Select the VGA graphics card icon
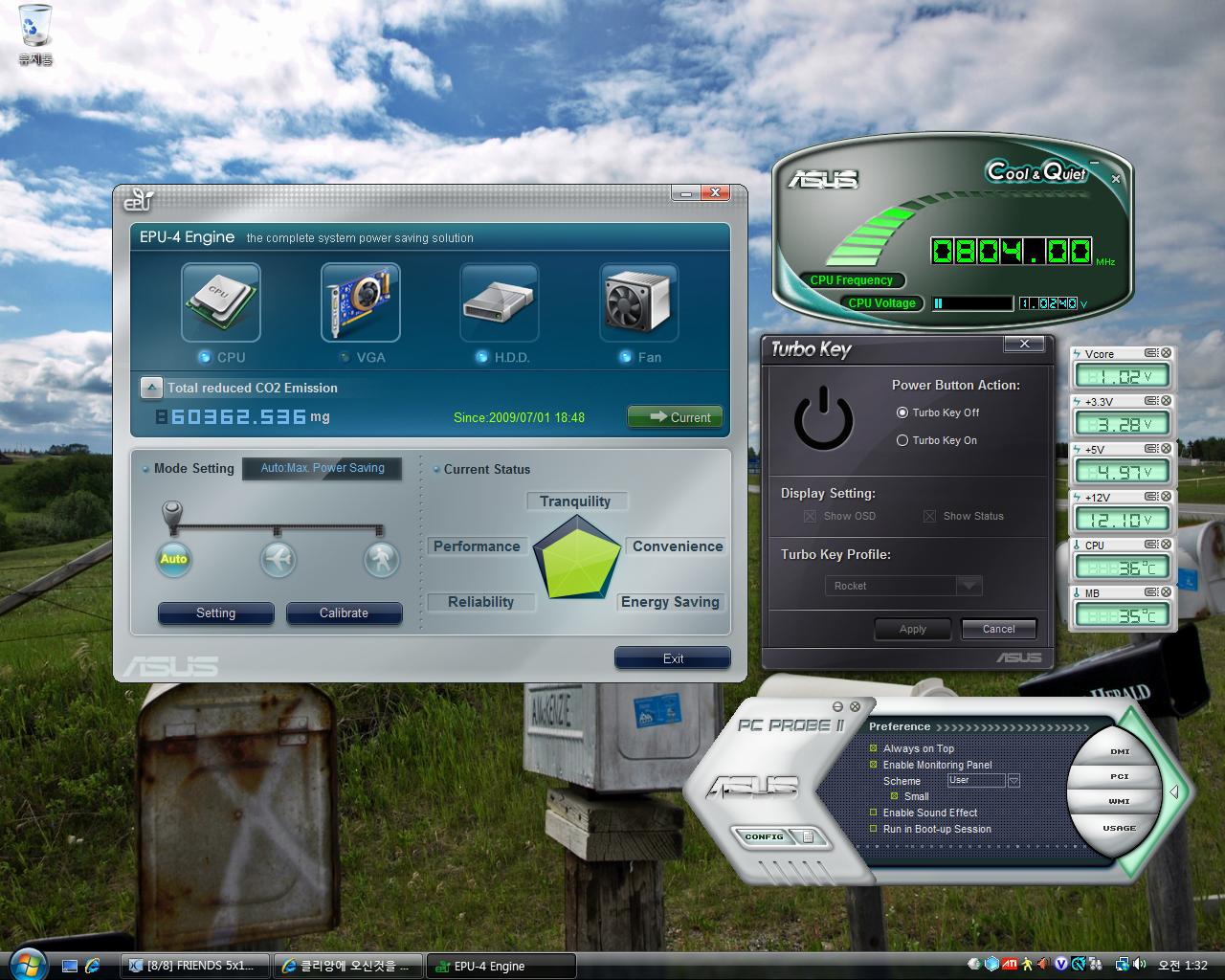This screenshot has width=1225, height=980. (x=361, y=302)
